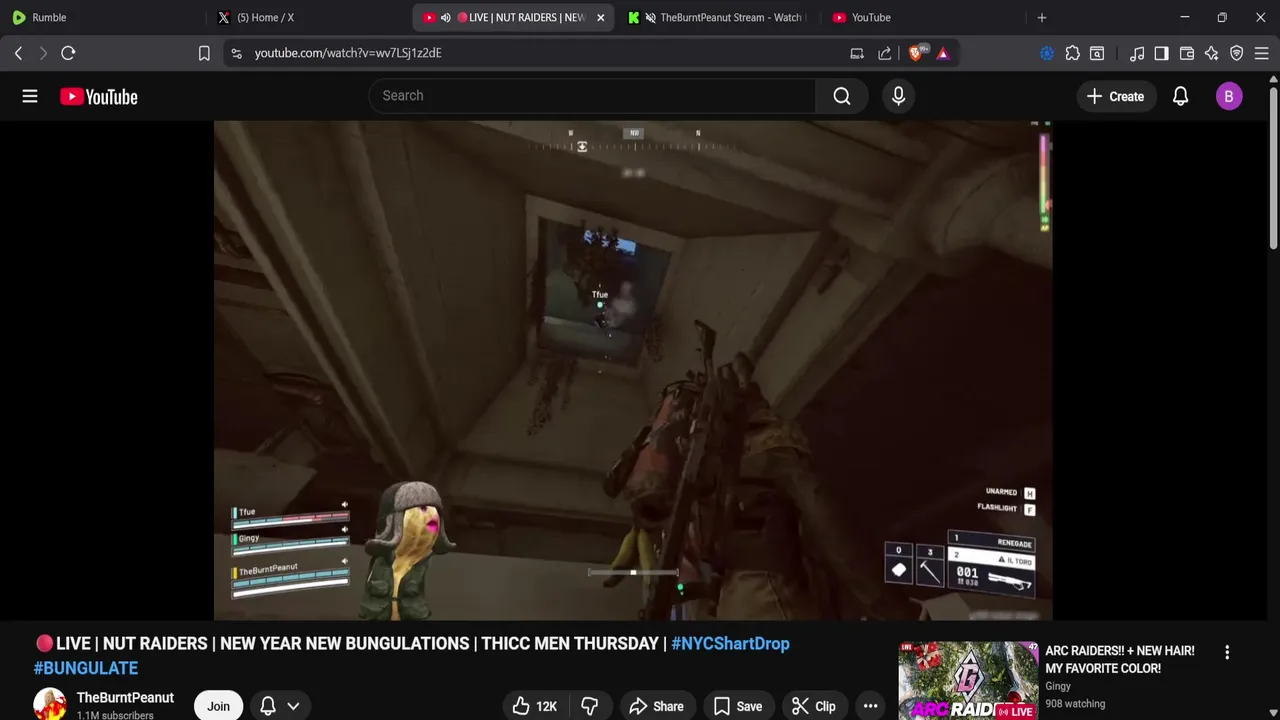Click the live video player

(x=633, y=371)
